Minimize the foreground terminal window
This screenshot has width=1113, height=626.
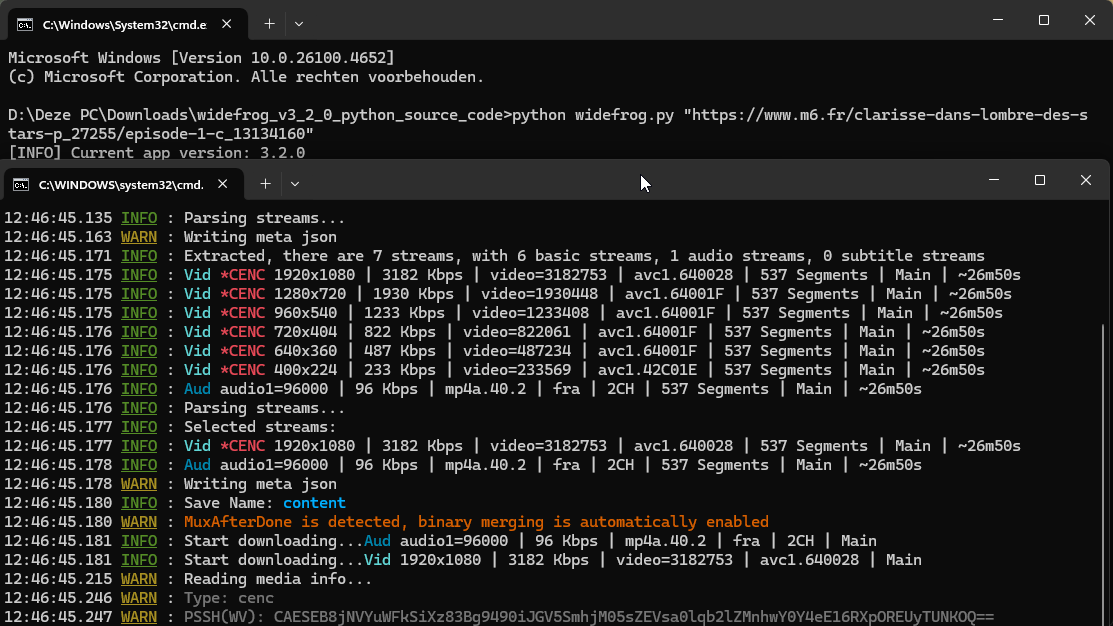(994, 180)
